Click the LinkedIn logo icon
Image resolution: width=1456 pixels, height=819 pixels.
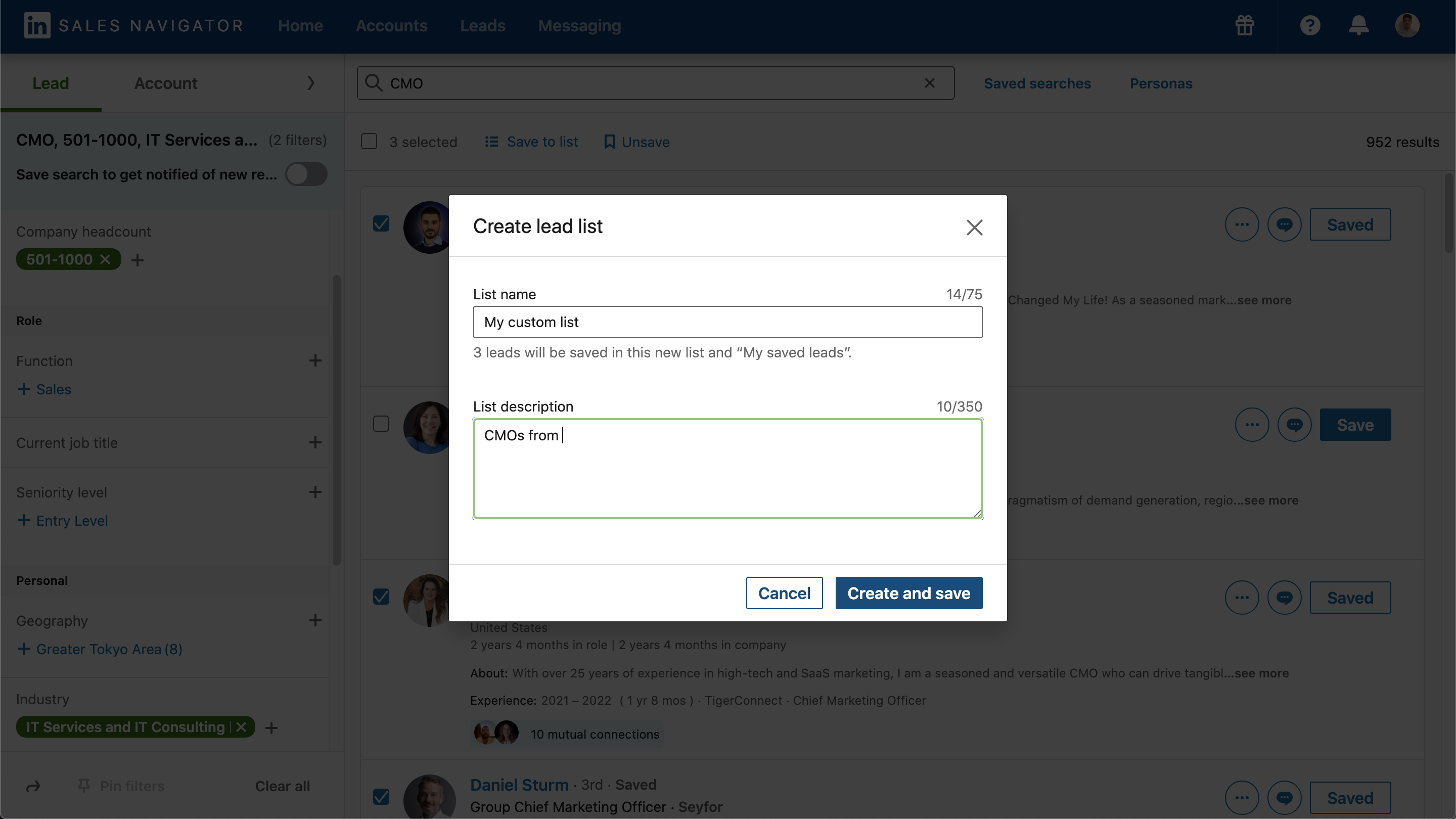tap(37, 25)
